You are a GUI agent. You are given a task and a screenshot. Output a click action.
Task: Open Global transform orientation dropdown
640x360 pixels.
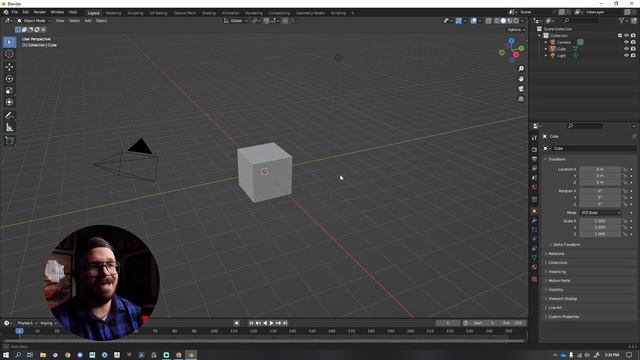click(x=236, y=20)
